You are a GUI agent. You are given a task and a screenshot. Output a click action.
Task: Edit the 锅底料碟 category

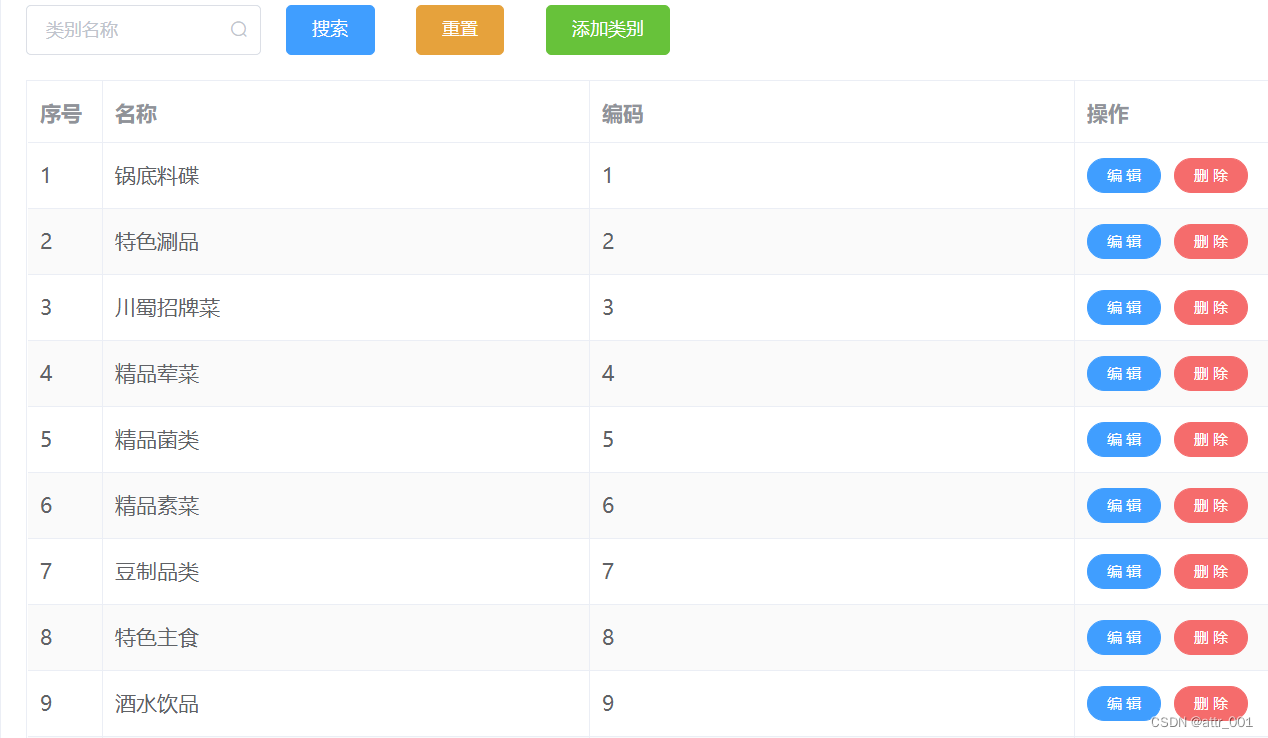[x=1123, y=175]
